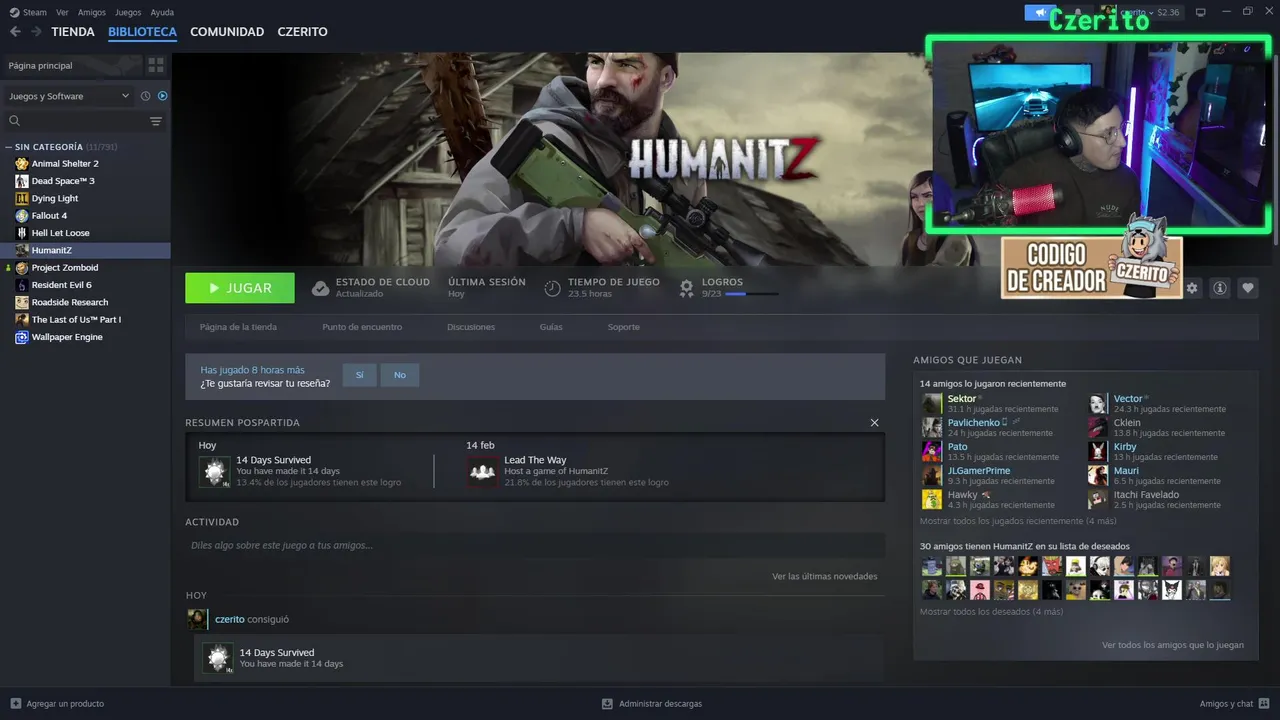Open the Juegos menu
Image resolution: width=1280 pixels, height=720 pixels.
[x=128, y=12]
